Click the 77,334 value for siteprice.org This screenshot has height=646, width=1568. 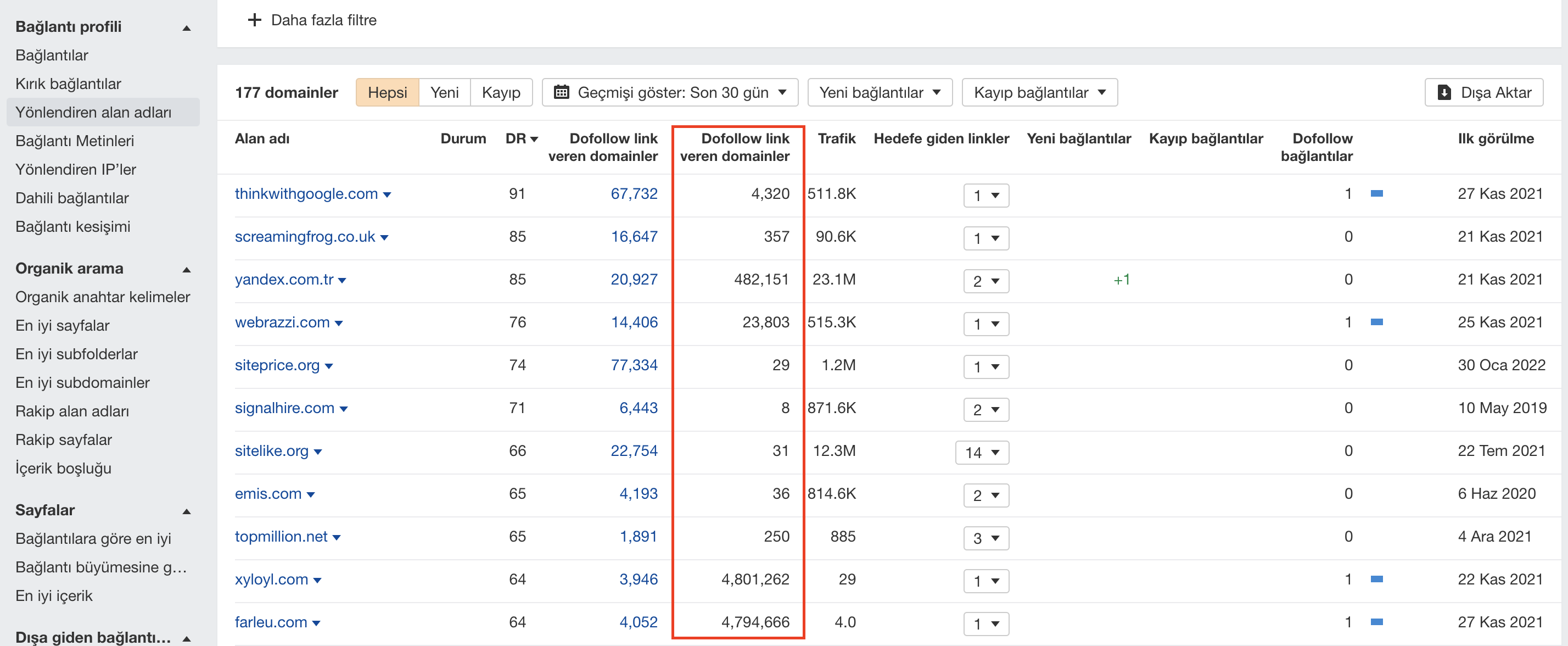[634, 365]
